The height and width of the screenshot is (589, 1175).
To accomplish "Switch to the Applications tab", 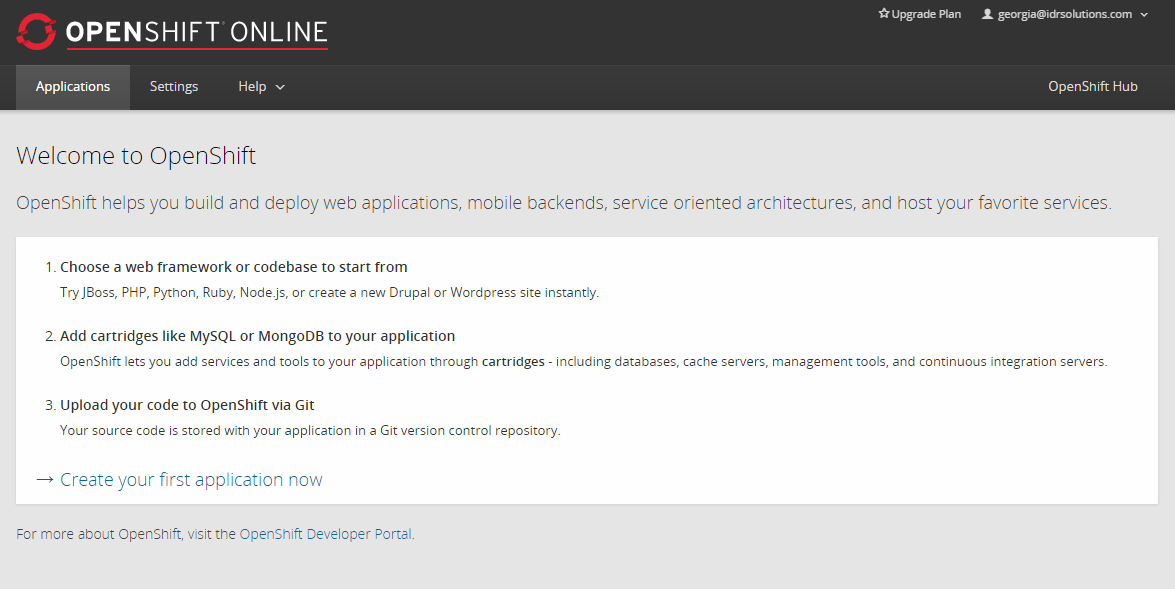I will pyautogui.click(x=73, y=87).
